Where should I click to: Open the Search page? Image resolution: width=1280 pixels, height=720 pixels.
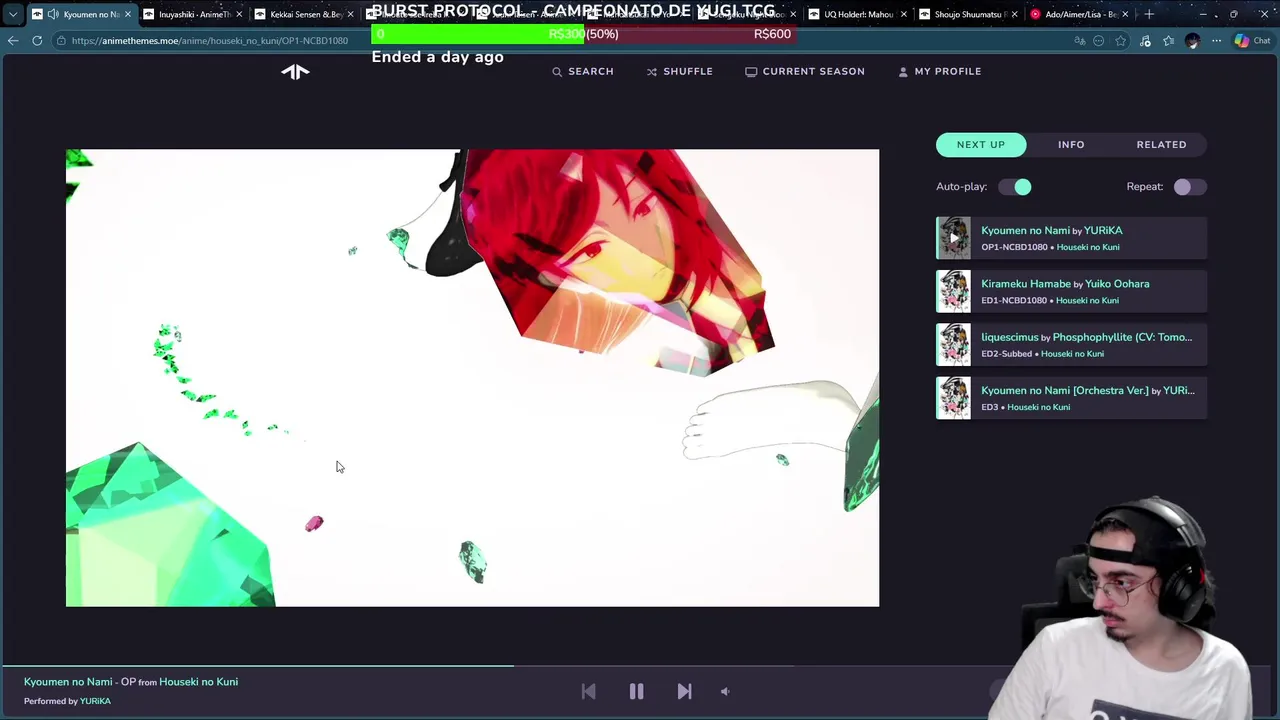(583, 71)
